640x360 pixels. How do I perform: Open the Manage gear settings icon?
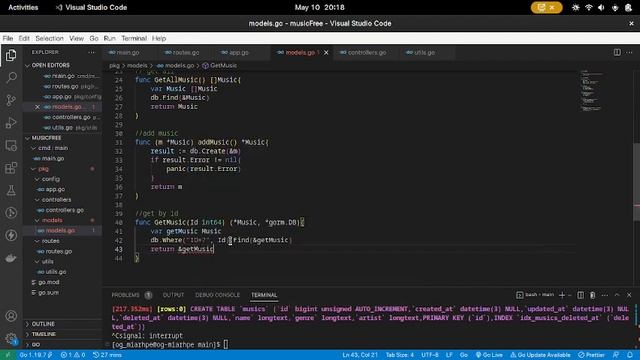tap(11, 338)
